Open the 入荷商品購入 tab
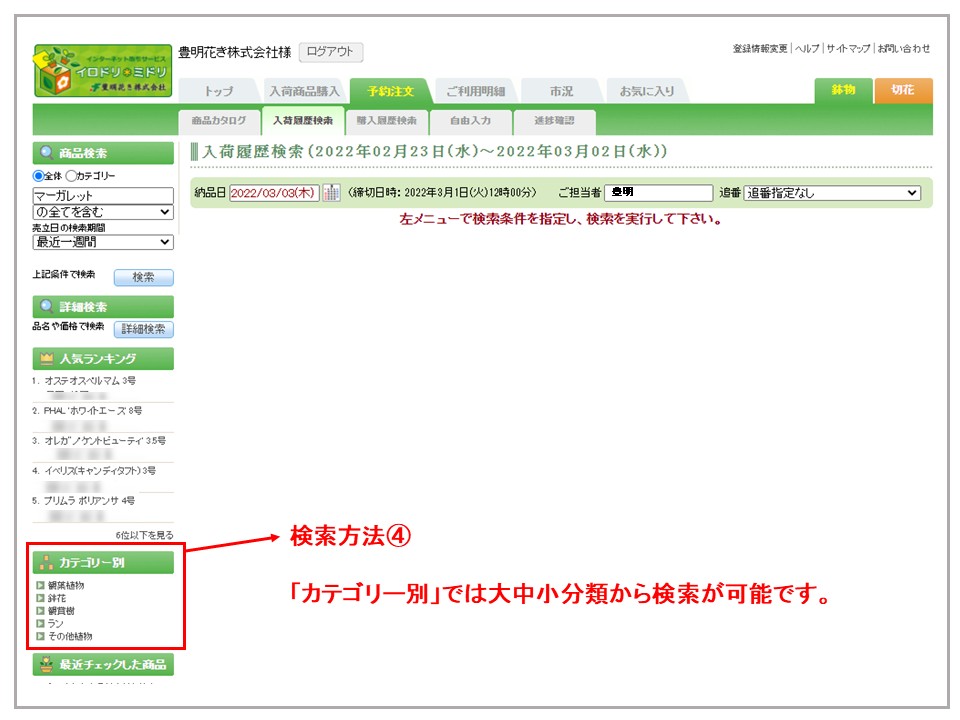960x720 pixels. 304,91
